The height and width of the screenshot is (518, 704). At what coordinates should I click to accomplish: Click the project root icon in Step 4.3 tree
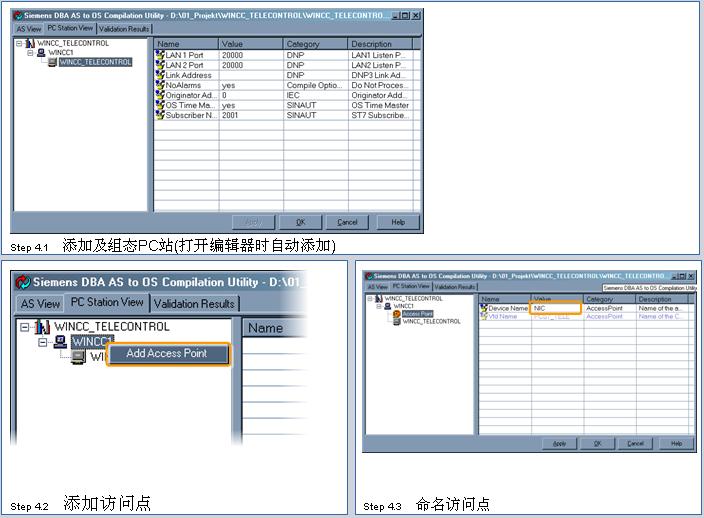point(378,299)
